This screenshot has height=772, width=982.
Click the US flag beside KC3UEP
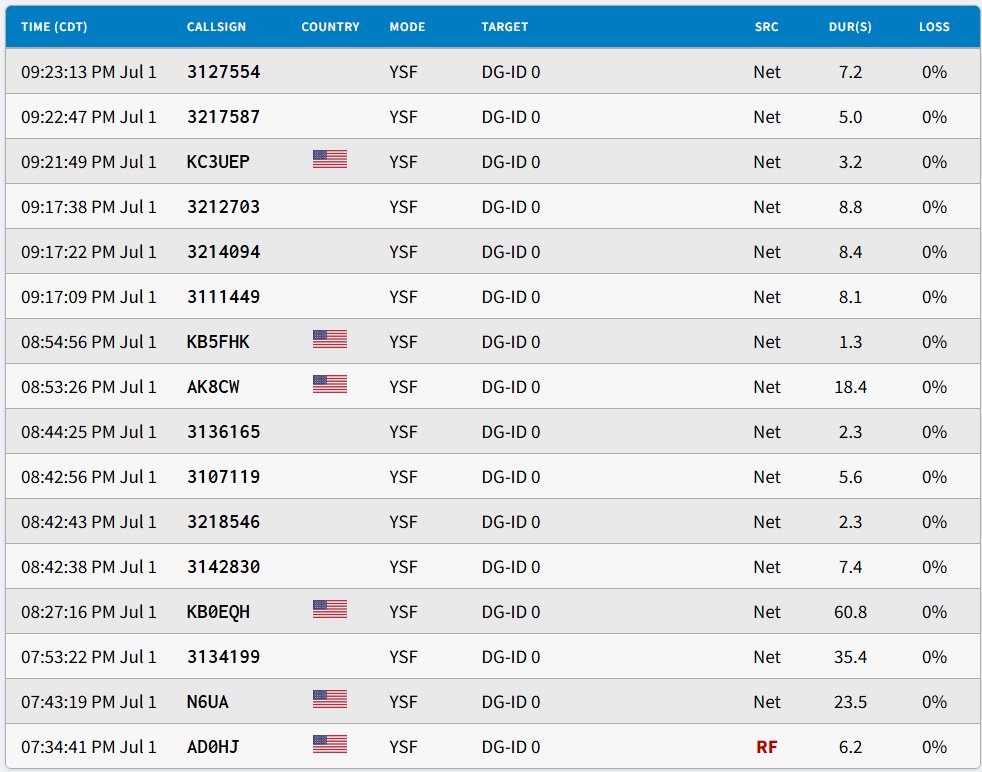[x=330, y=160]
